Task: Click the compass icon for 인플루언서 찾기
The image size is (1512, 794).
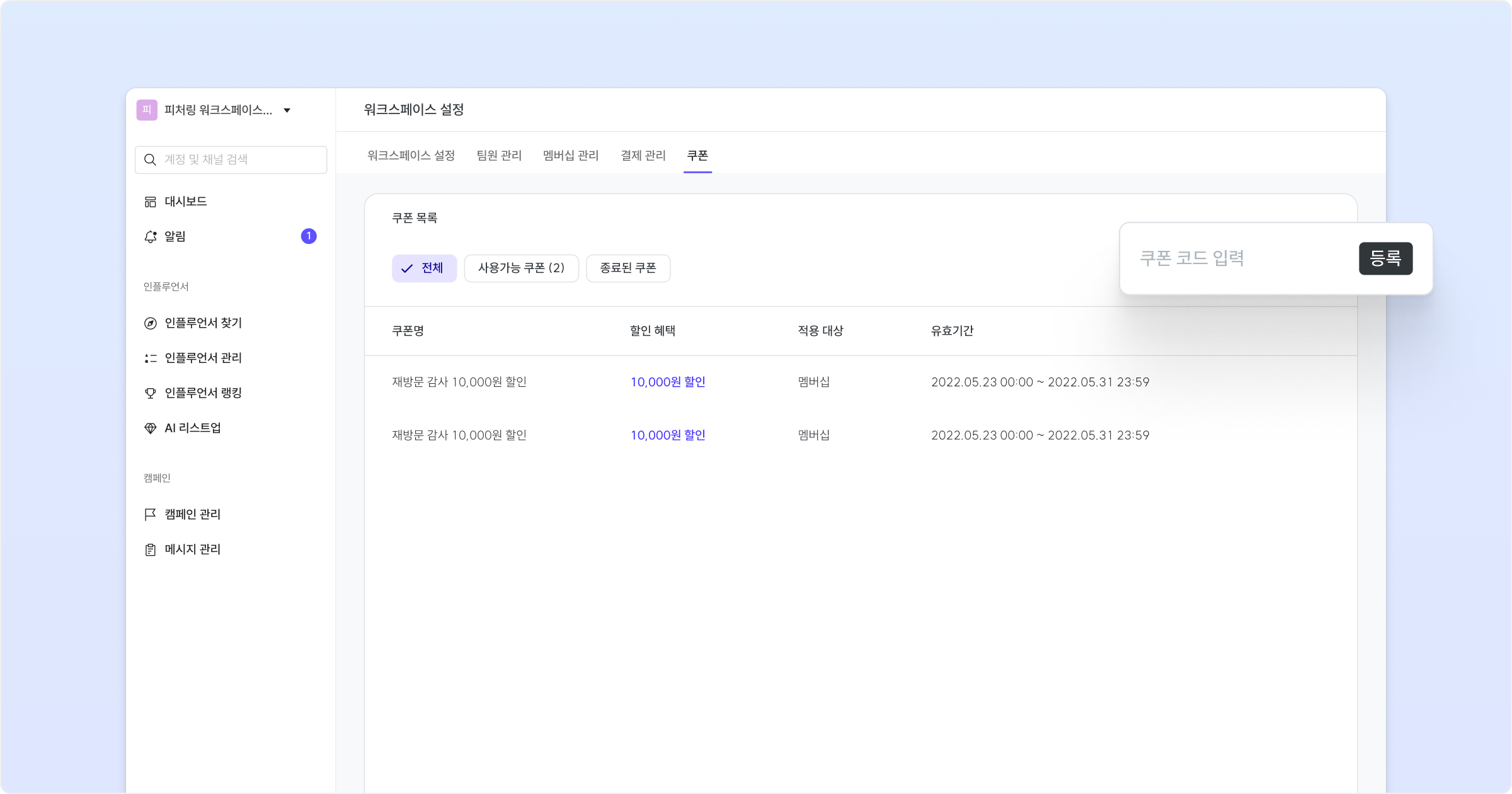Action: click(x=150, y=323)
